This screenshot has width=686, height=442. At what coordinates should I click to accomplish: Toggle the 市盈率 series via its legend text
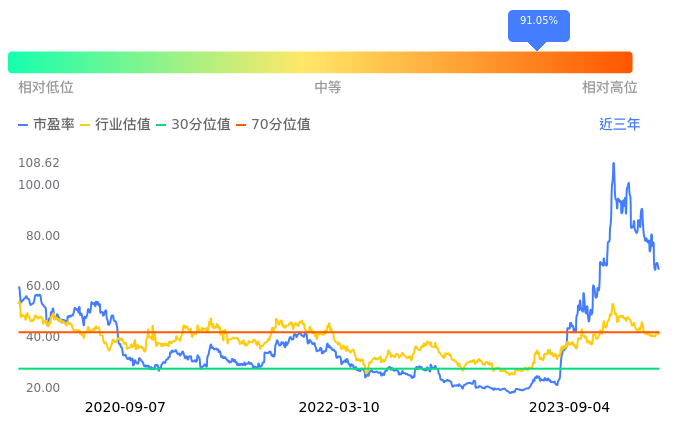point(54,125)
